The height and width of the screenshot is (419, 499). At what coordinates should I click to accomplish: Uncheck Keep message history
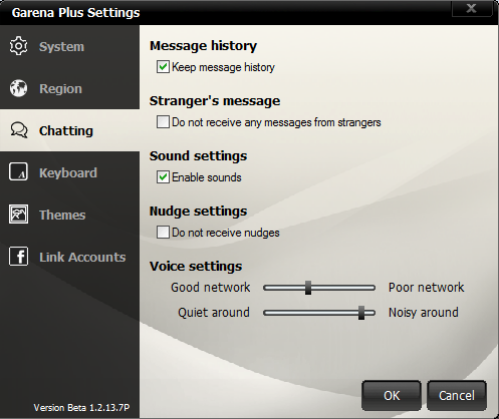(163, 67)
